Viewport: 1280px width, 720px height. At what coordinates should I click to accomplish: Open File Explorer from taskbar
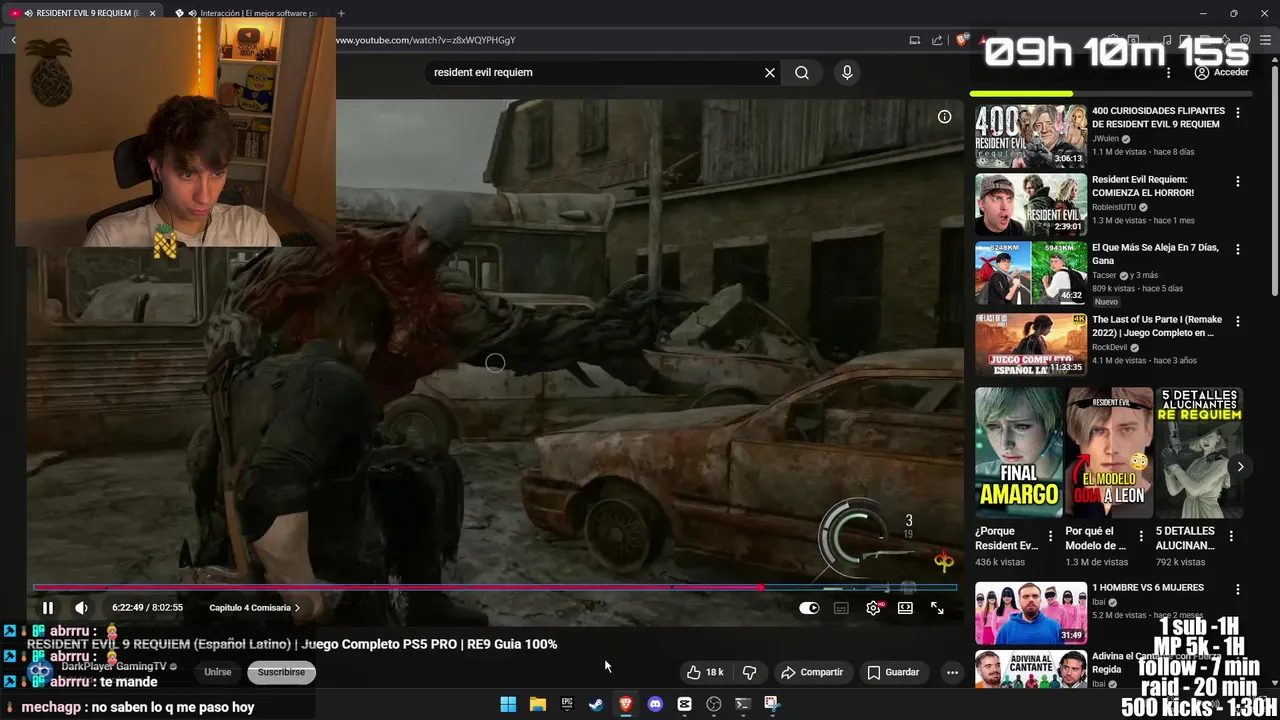[x=537, y=704]
